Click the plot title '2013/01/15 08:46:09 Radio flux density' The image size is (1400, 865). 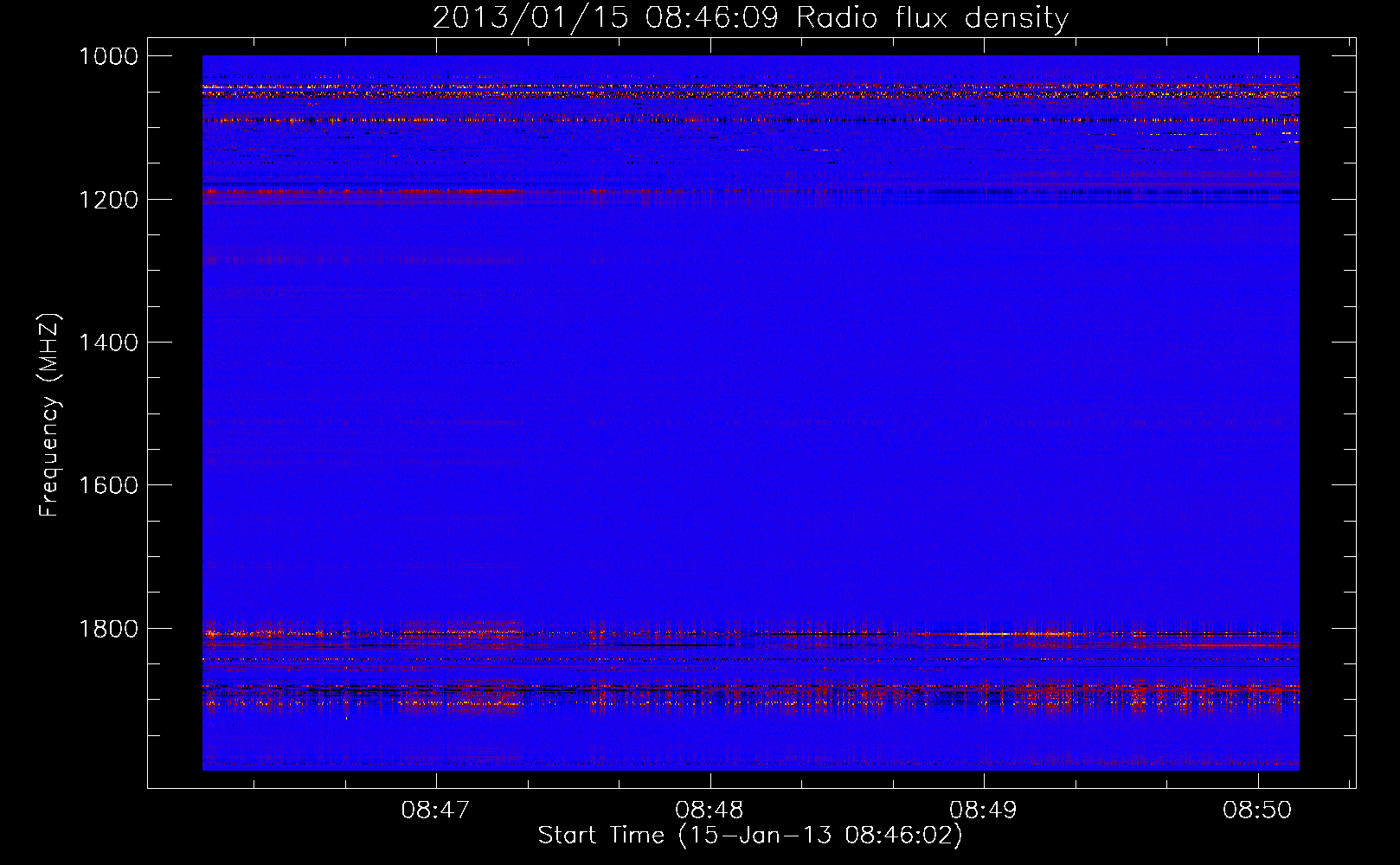(750, 17)
